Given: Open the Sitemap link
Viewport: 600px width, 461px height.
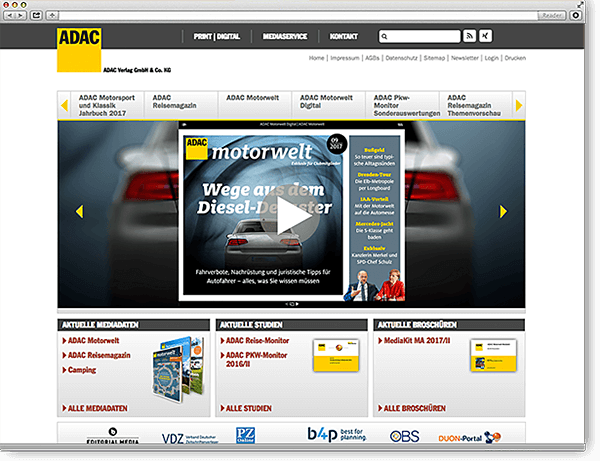Looking at the screenshot, I should 434,58.
